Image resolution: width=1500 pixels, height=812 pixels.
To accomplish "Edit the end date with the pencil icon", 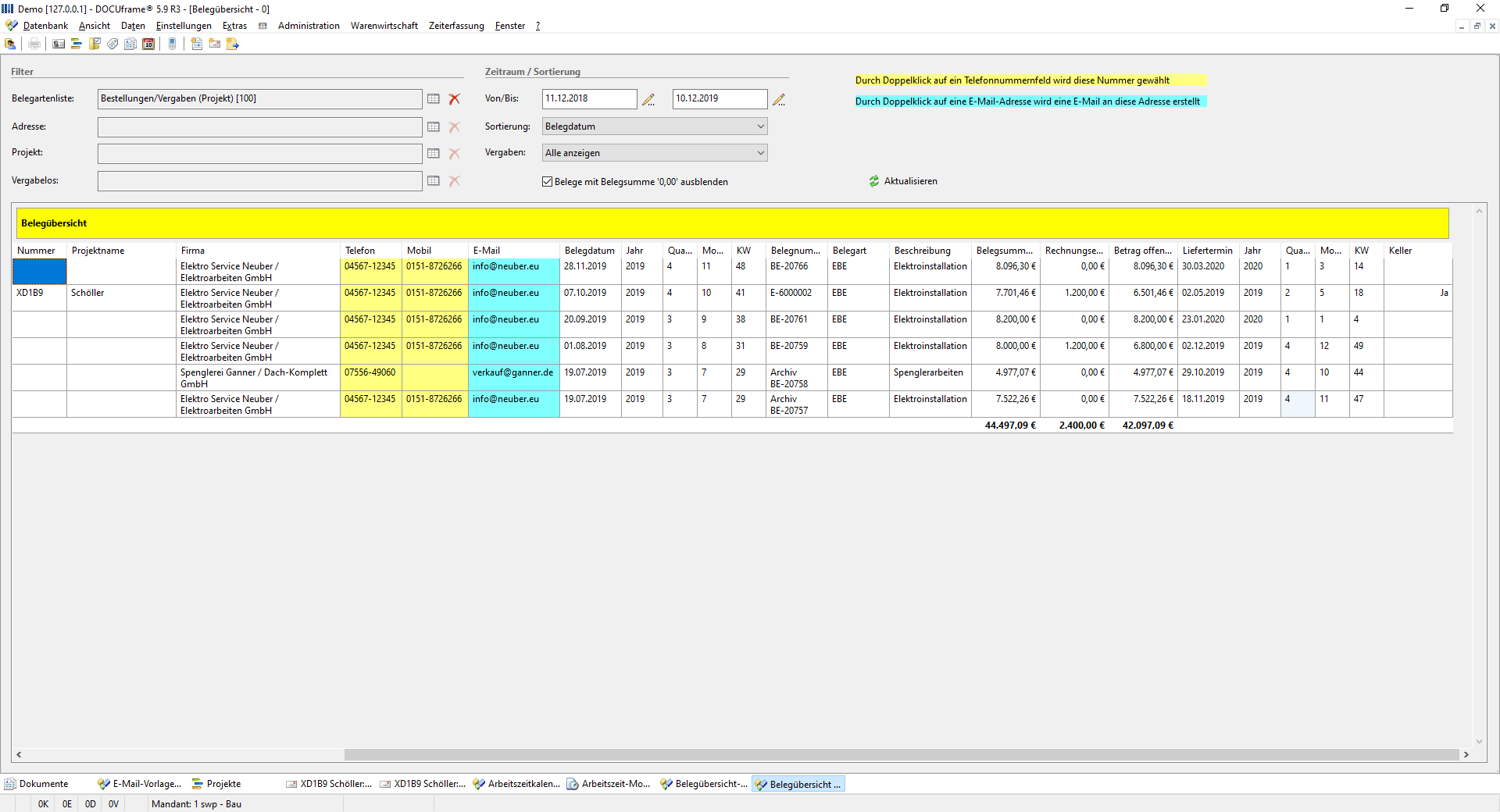I will [x=779, y=99].
